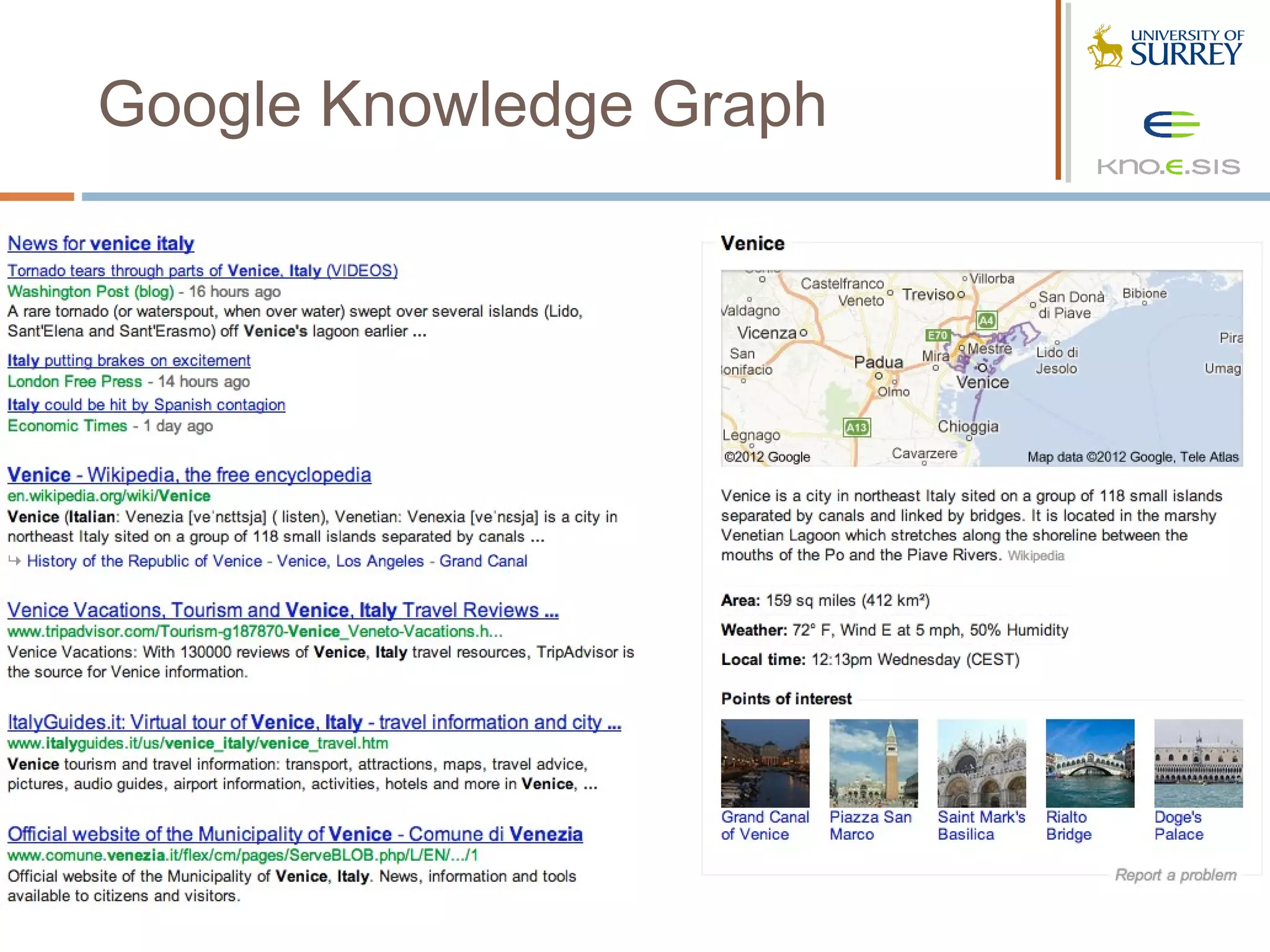Open the Saint Mark's Basilica photo
The height and width of the screenshot is (952, 1270).
click(982, 763)
